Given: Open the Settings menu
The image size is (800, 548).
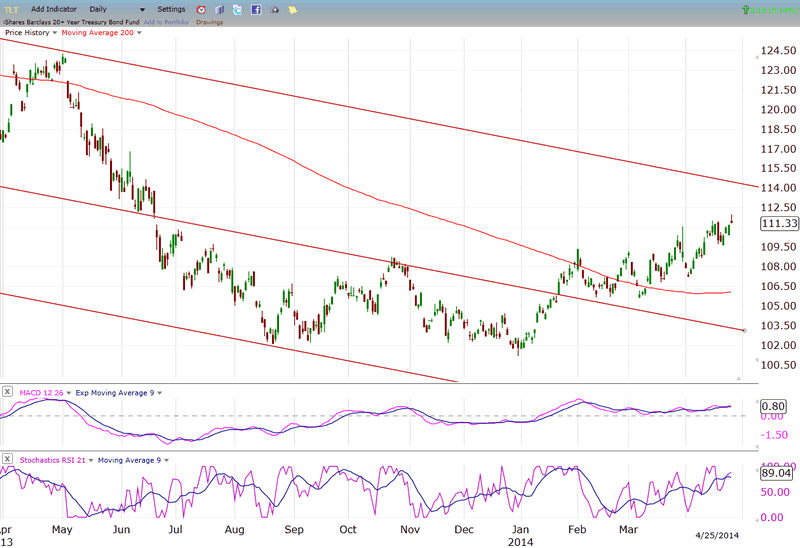Looking at the screenshot, I should [x=171, y=9].
